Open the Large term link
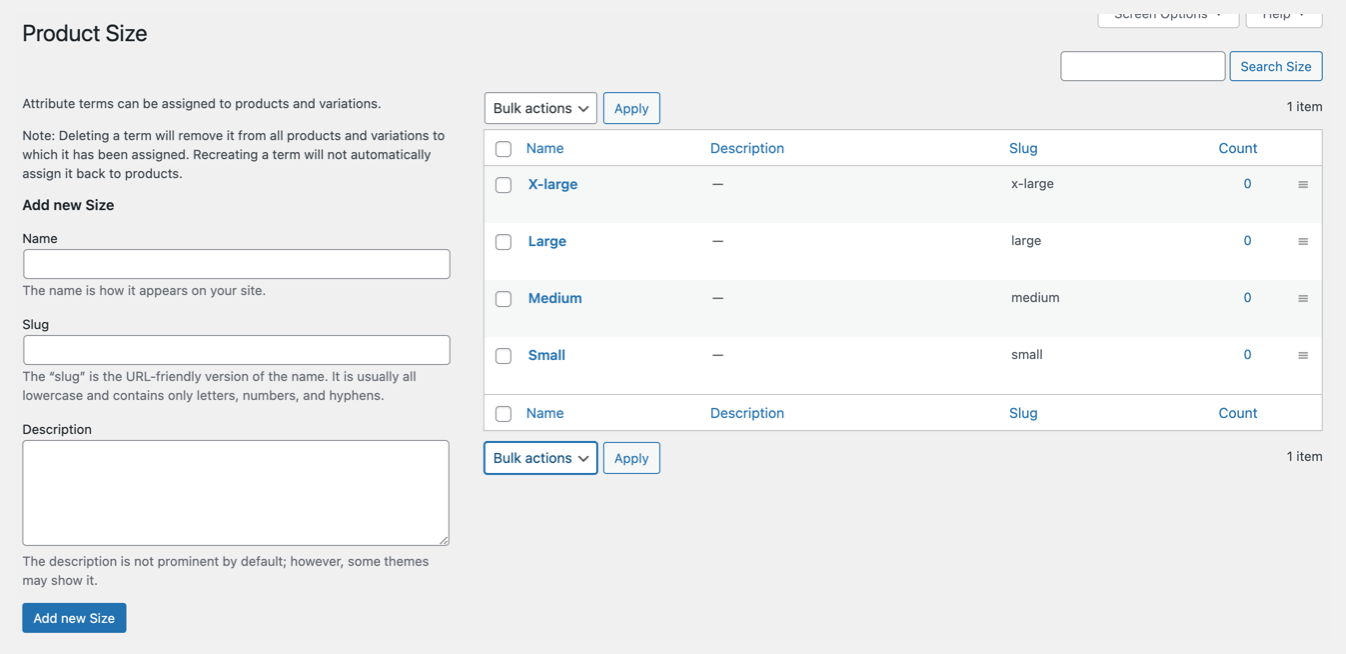The height and width of the screenshot is (654, 1346). [547, 241]
